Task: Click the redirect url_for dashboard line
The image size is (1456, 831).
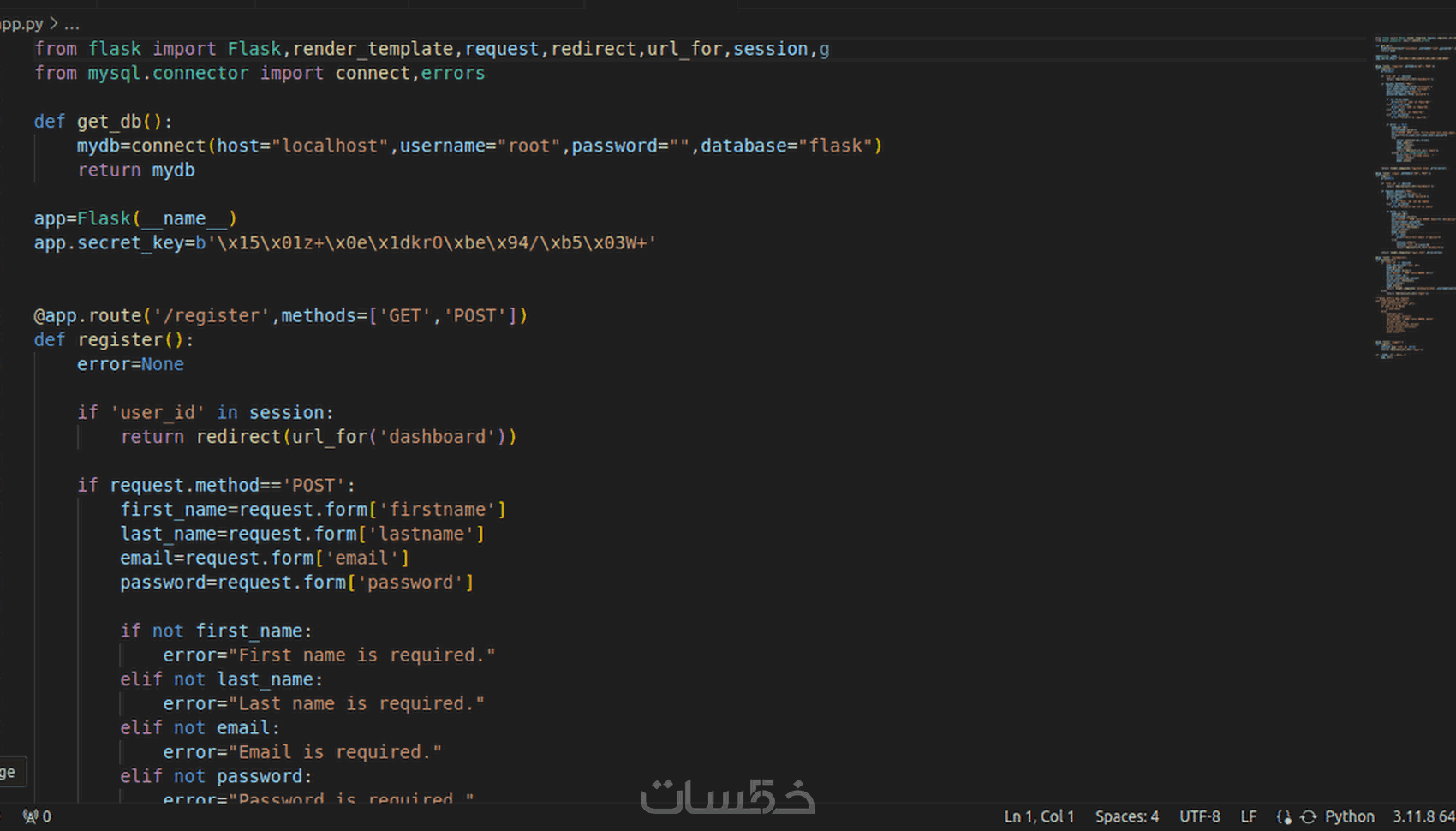Action: [319, 437]
